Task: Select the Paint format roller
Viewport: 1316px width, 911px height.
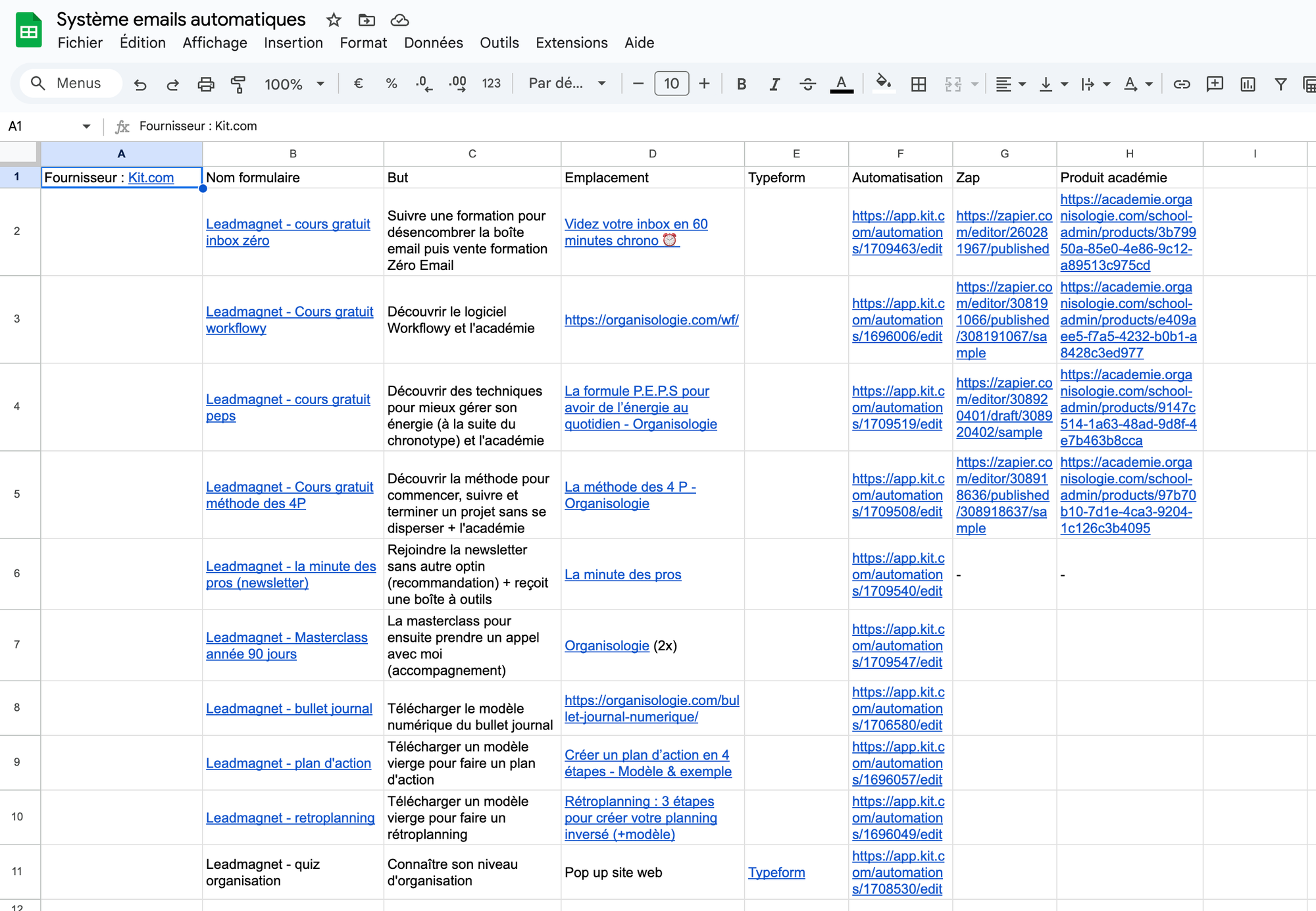Action: [238, 84]
